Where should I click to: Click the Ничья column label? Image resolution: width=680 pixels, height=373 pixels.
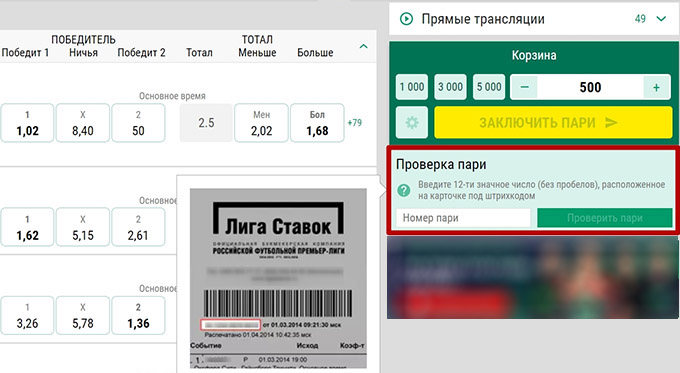(x=83, y=53)
